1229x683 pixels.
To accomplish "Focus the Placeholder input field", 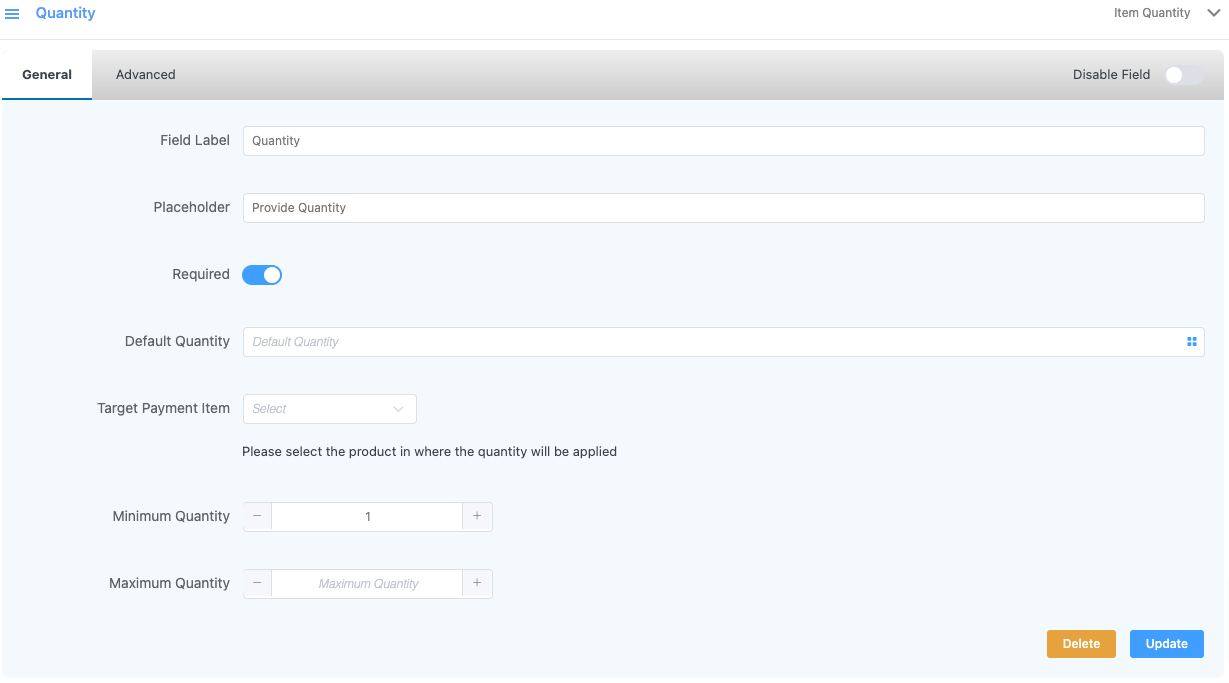I will 724,208.
